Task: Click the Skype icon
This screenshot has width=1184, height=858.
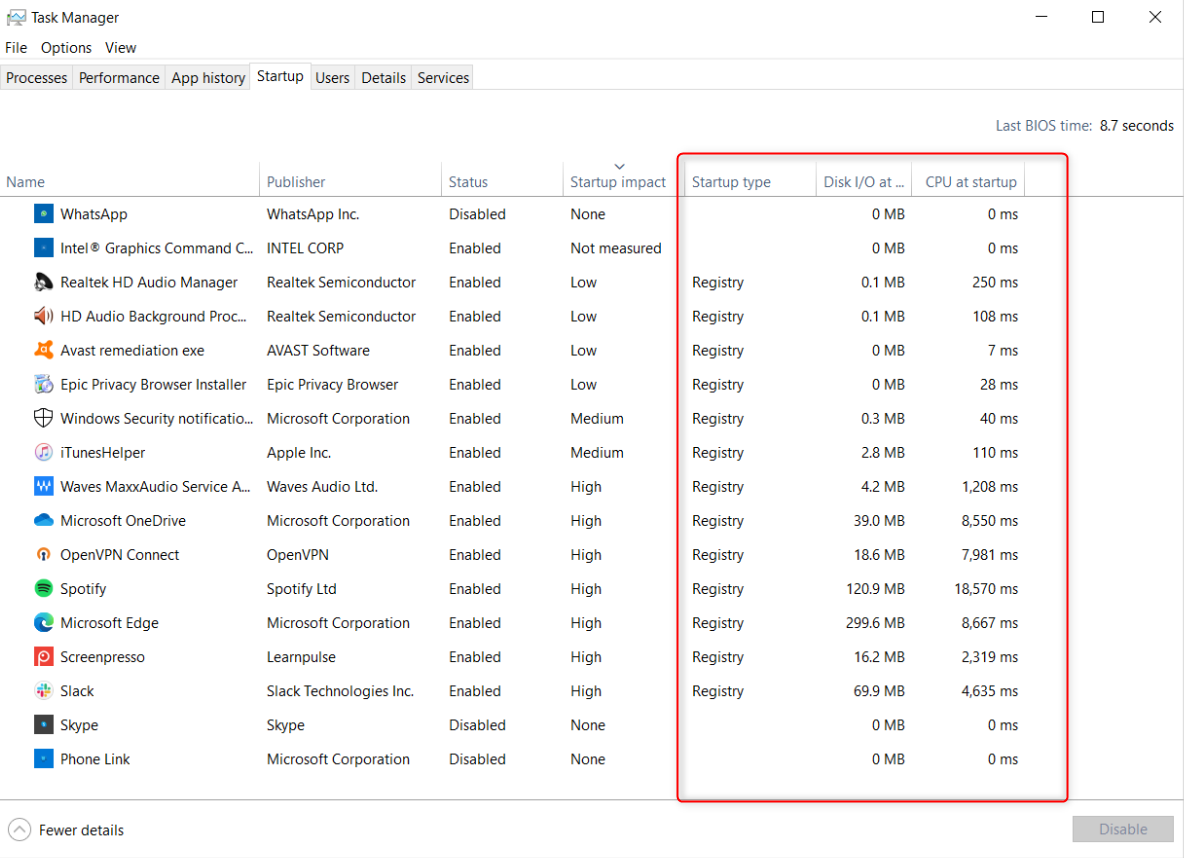Action: click(44, 724)
